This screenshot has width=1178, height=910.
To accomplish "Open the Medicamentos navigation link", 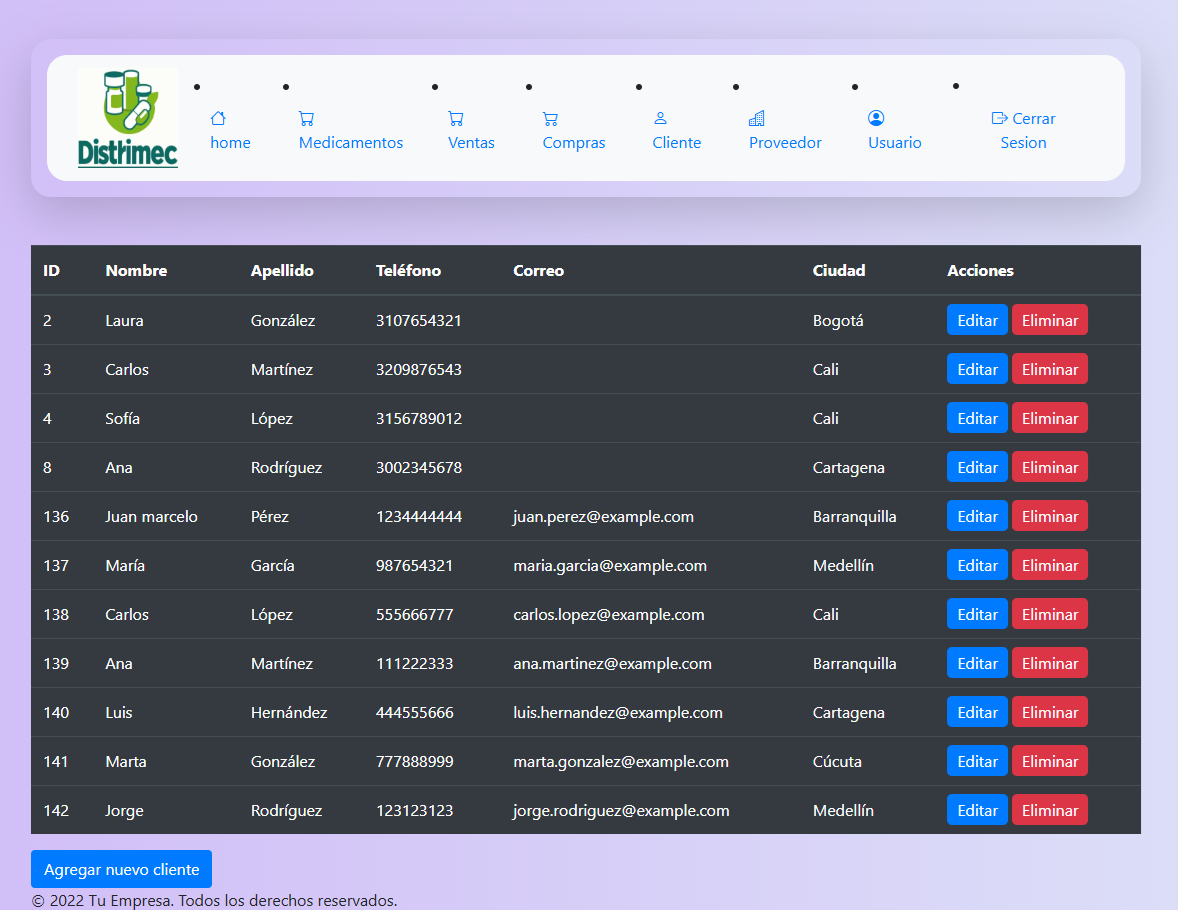I will 351,143.
